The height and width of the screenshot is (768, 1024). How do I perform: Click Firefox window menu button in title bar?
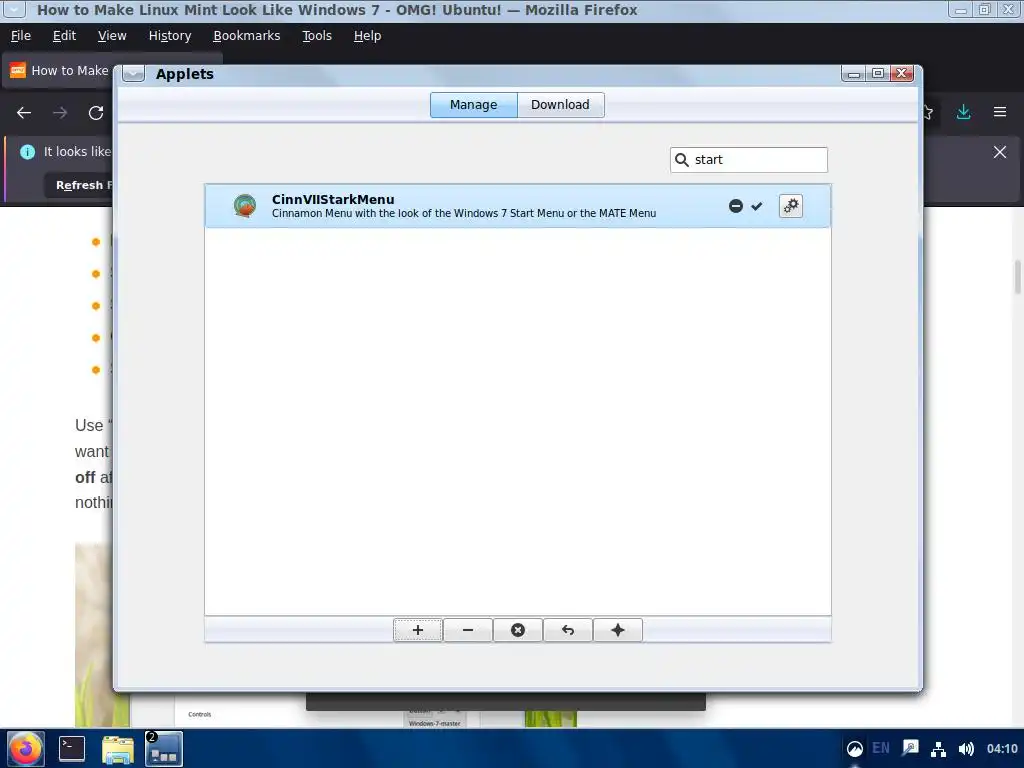[14, 9]
